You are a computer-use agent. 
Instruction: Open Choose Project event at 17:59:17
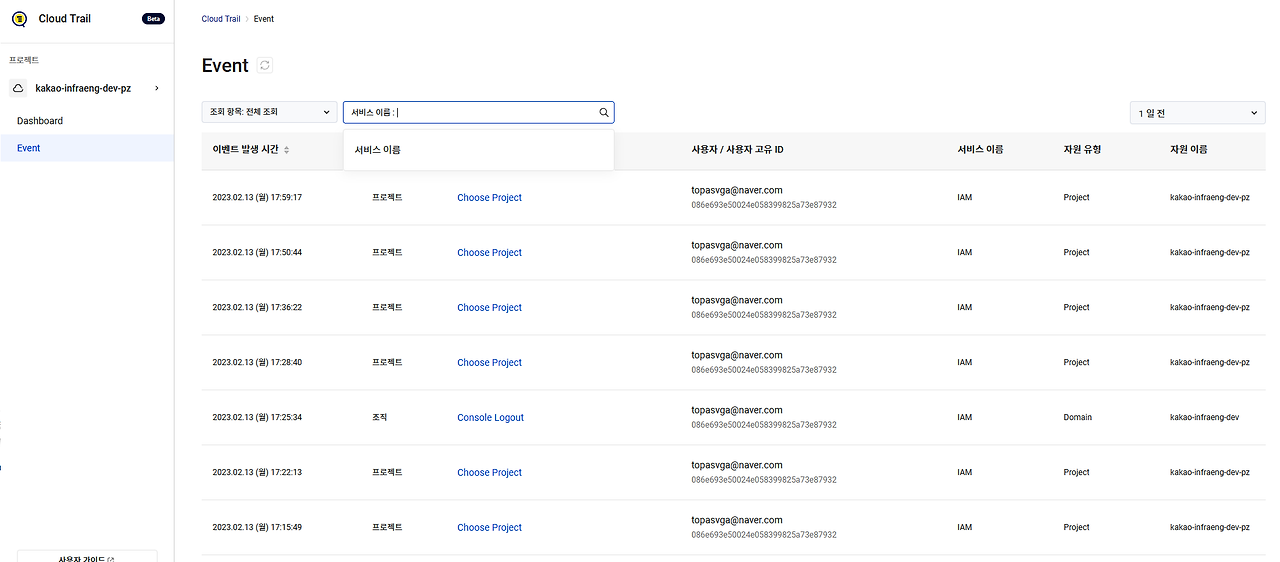click(490, 198)
